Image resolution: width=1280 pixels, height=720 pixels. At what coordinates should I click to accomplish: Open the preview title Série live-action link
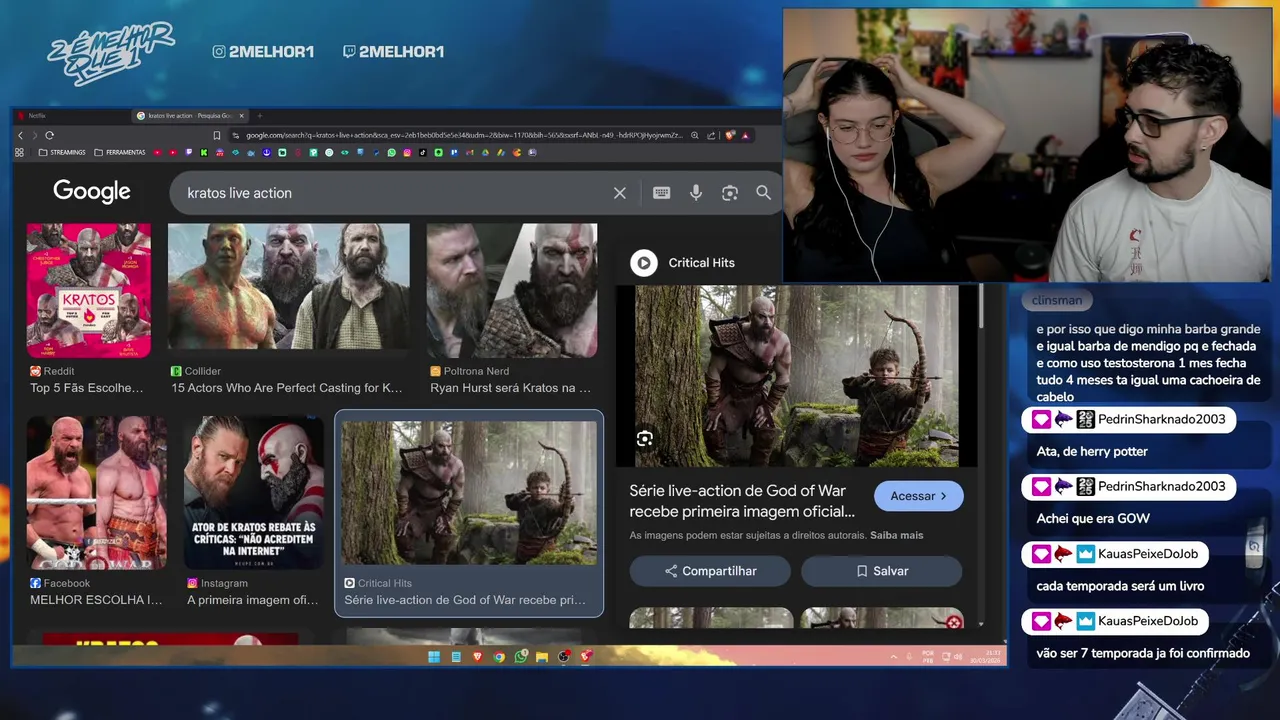pyautogui.click(x=742, y=501)
